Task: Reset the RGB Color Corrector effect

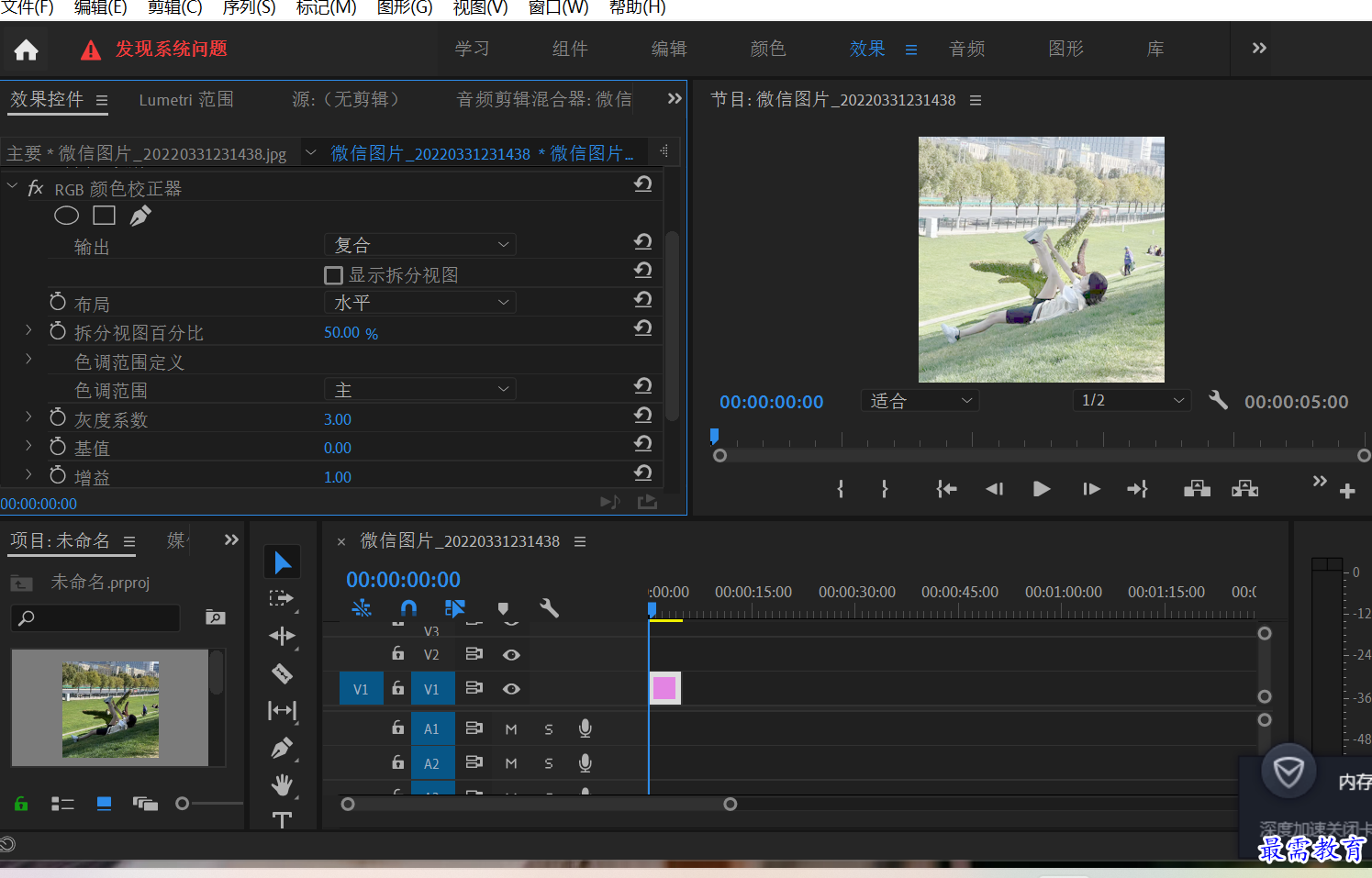Action: (643, 183)
